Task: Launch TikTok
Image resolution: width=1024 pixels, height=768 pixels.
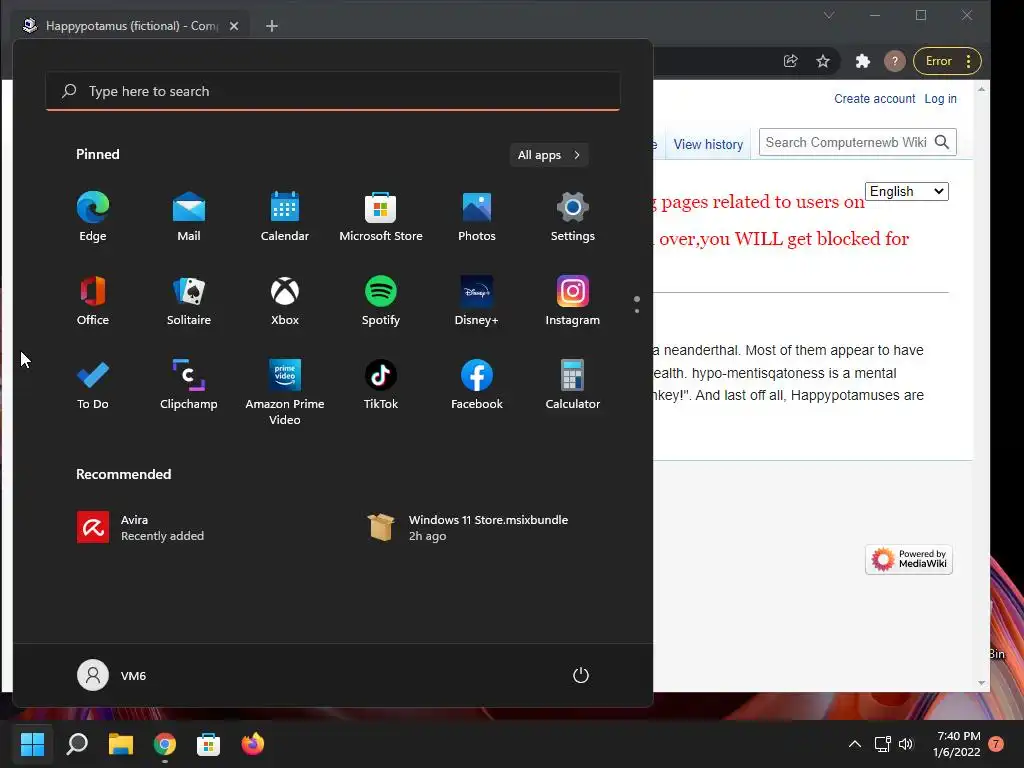Action: pos(381,385)
